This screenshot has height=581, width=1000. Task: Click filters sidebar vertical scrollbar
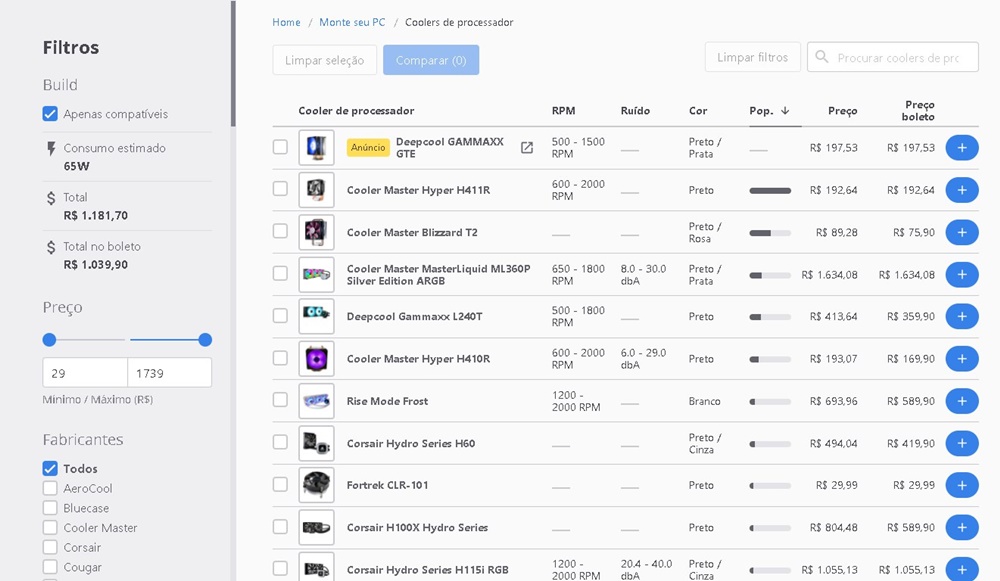click(x=233, y=64)
